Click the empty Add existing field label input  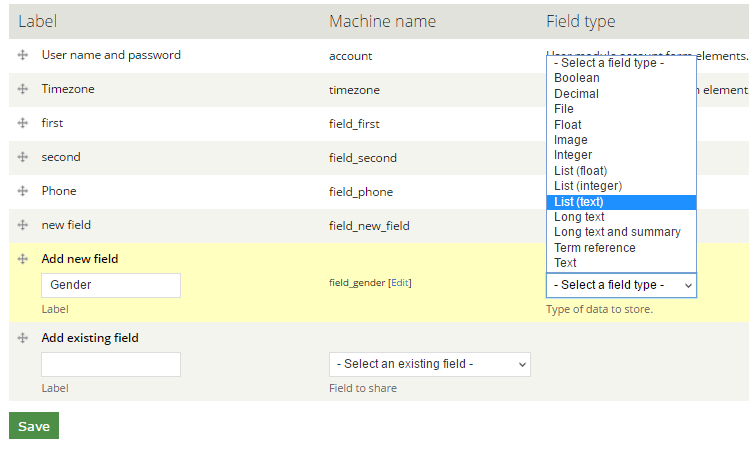point(111,364)
